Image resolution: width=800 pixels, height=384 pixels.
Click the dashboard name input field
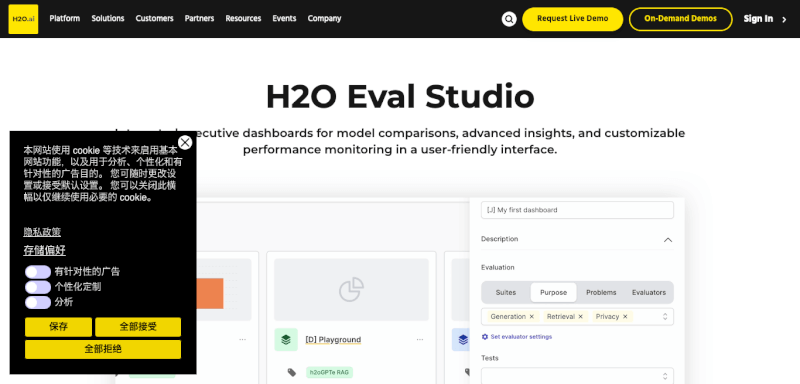577,210
